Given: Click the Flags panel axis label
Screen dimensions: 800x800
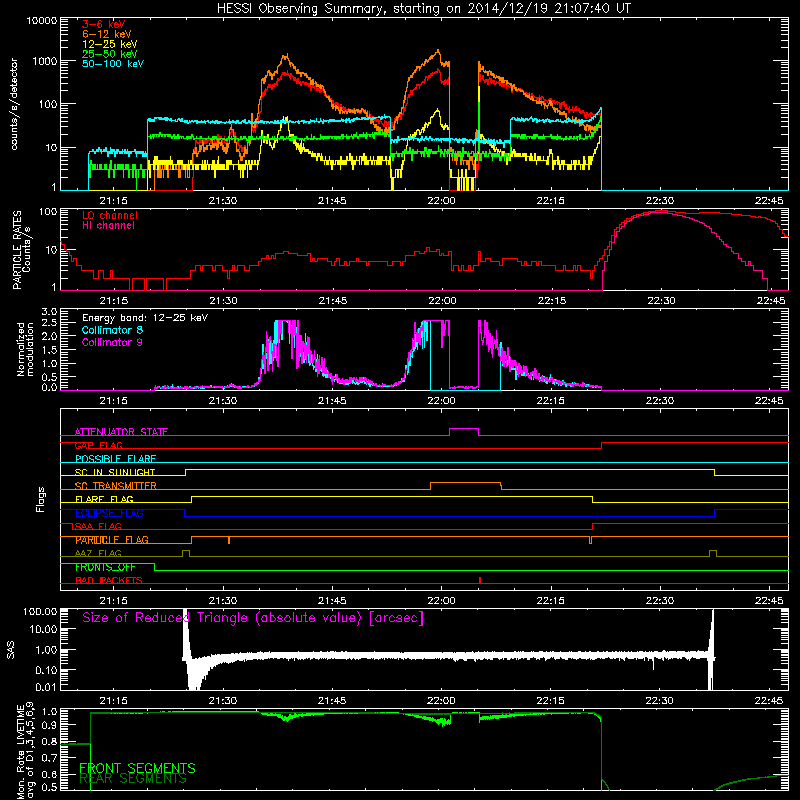Looking at the screenshot, I should (41, 499).
